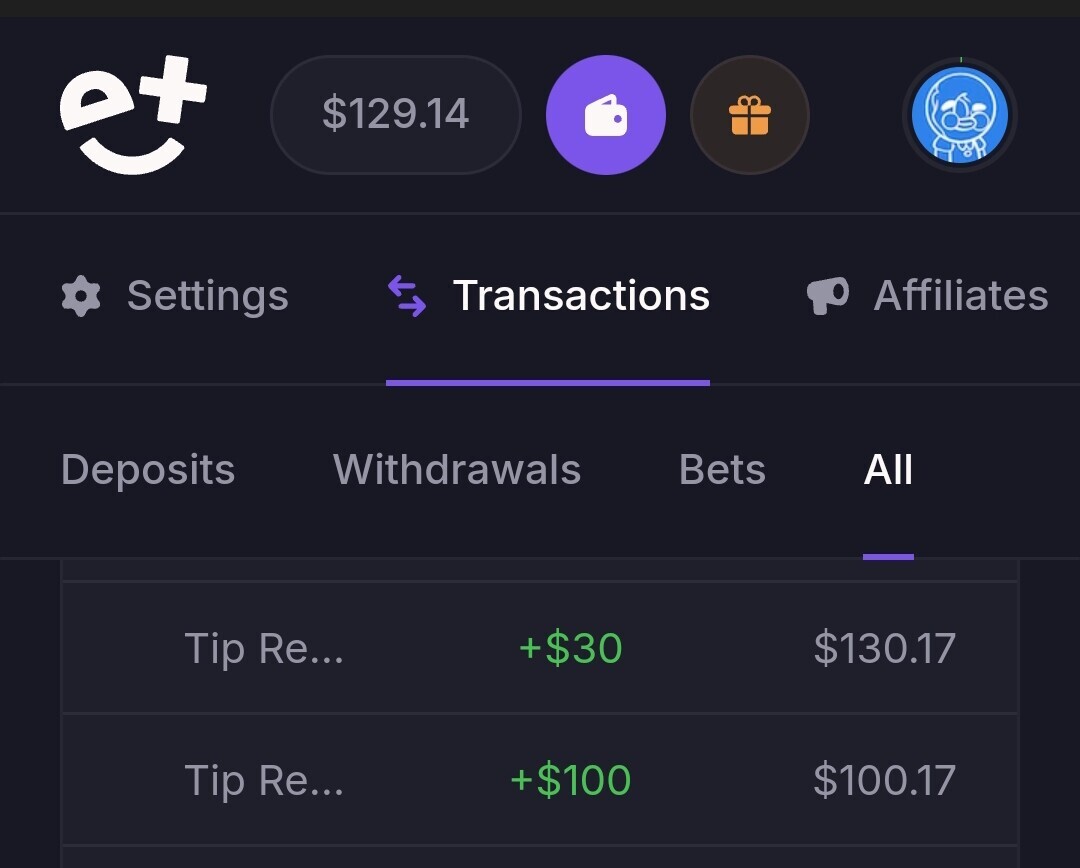1080x868 pixels.
Task: Open the +$30 tip received row
Action: [539, 648]
